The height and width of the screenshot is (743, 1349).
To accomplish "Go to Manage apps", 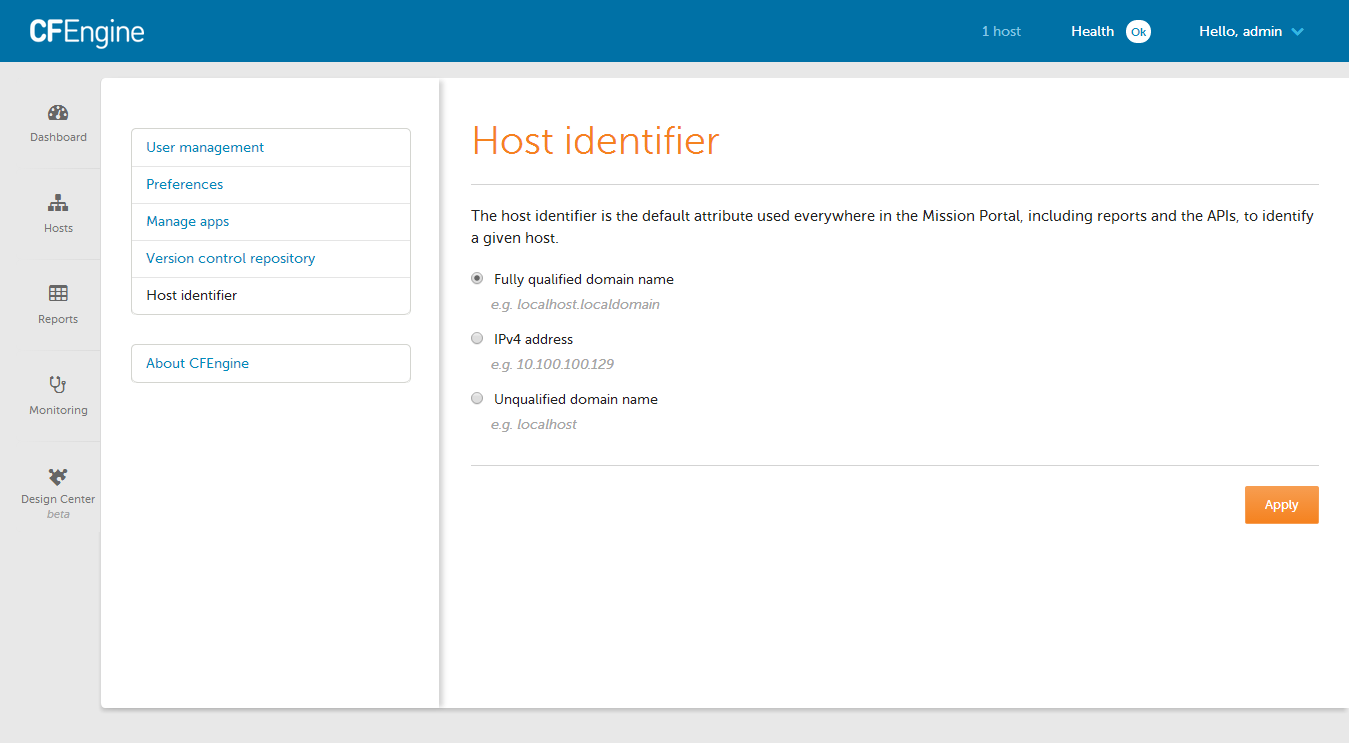I will (x=271, y=221).
